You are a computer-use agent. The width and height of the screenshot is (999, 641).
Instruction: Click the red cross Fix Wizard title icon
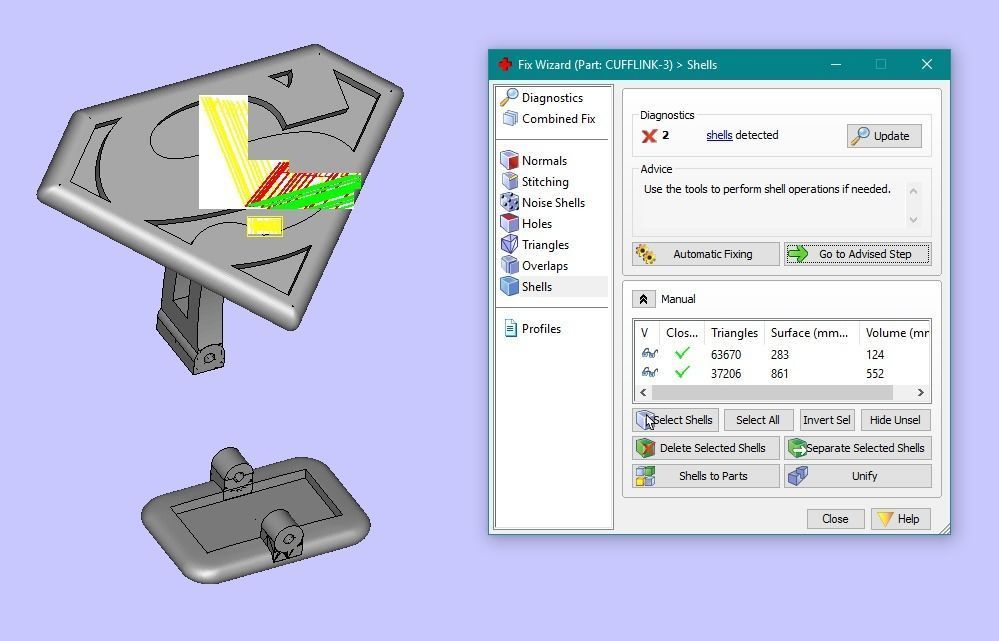[505, 64]
